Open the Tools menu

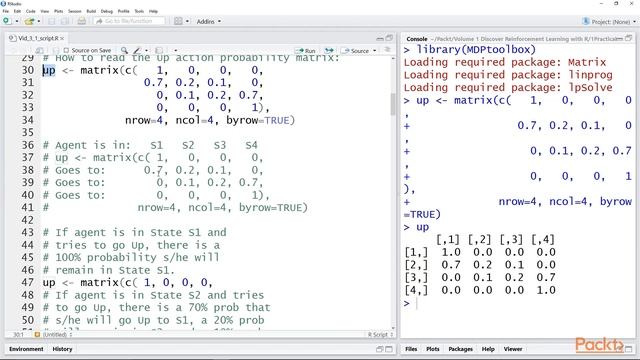tap(139, 11)
